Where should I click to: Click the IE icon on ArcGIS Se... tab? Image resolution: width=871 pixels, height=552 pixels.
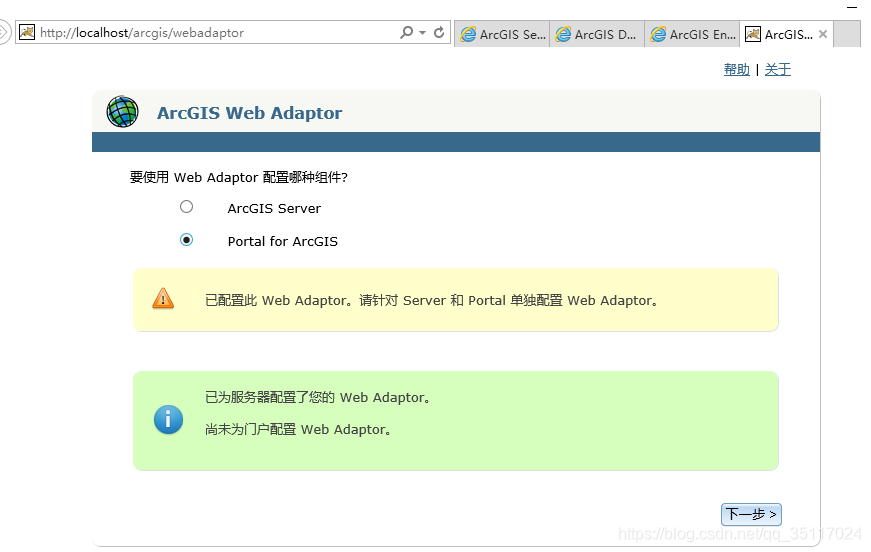(x=468, y=34)
